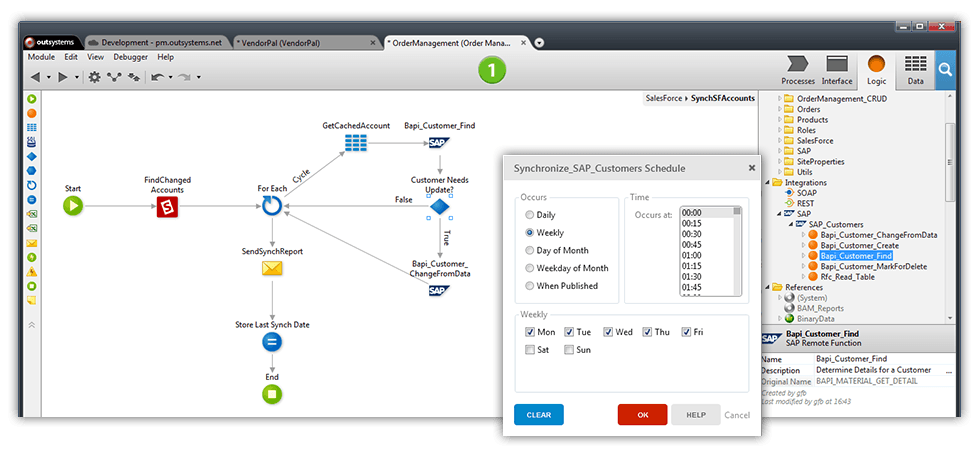Choose the Daily radio button
This screenshot has width=980, height=466.
tap(530, 215)
